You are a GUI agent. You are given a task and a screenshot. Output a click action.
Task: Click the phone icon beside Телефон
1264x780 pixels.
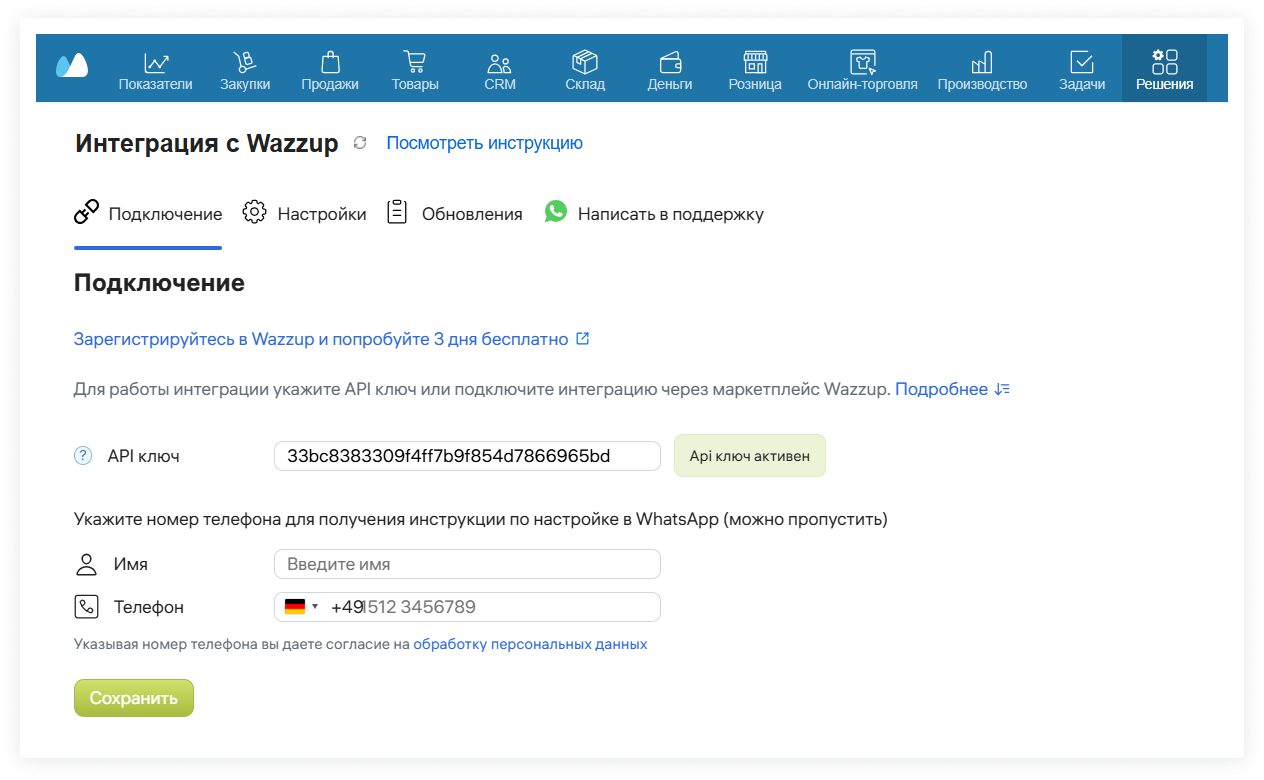[x=87, y=607]
